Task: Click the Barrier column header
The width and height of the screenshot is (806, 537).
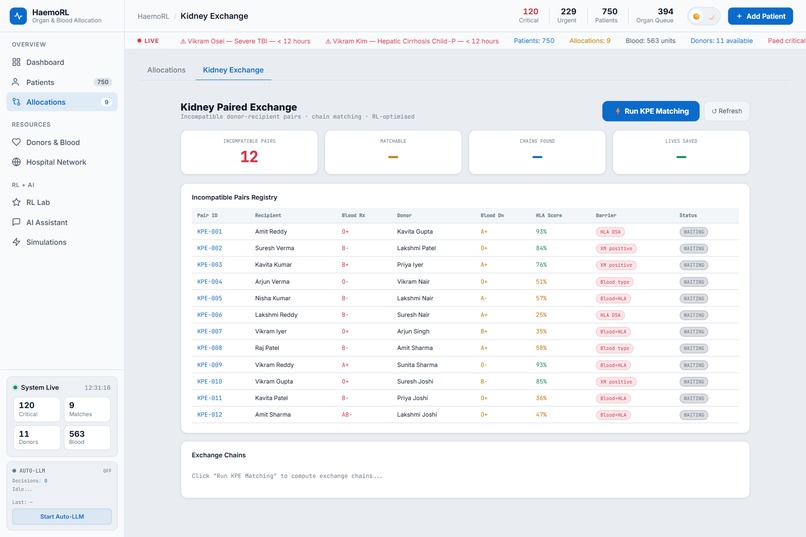Action: click(606, 215)
